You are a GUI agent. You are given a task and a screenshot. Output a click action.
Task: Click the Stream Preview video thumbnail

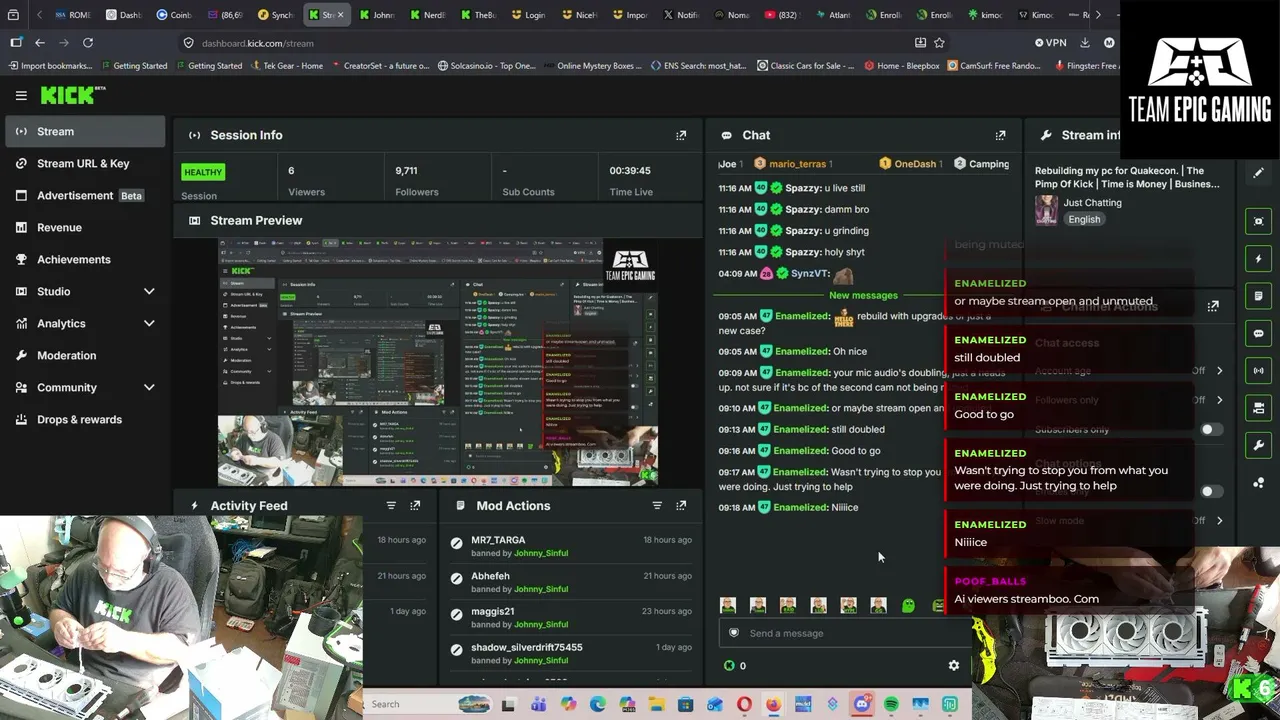[x=438, y=362]
